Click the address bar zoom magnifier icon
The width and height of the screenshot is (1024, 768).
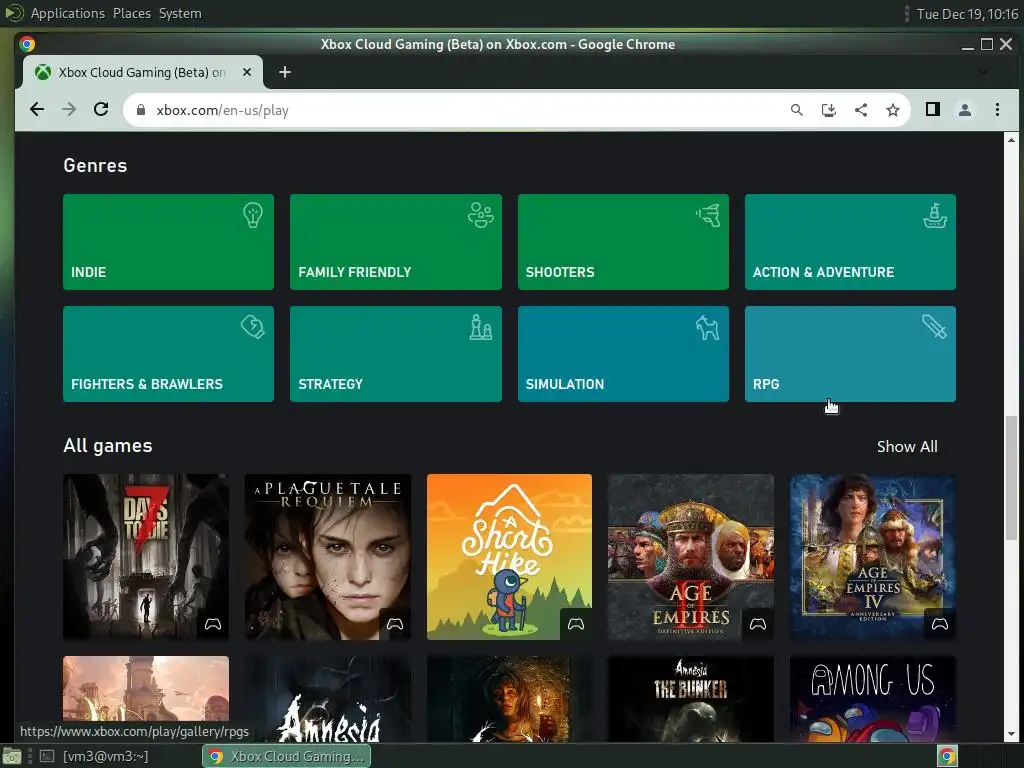pos(797,110)
